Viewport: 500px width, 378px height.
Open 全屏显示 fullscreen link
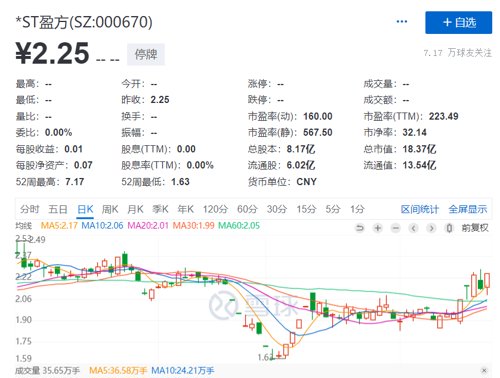pyautogui.click(x=468, y=209)
